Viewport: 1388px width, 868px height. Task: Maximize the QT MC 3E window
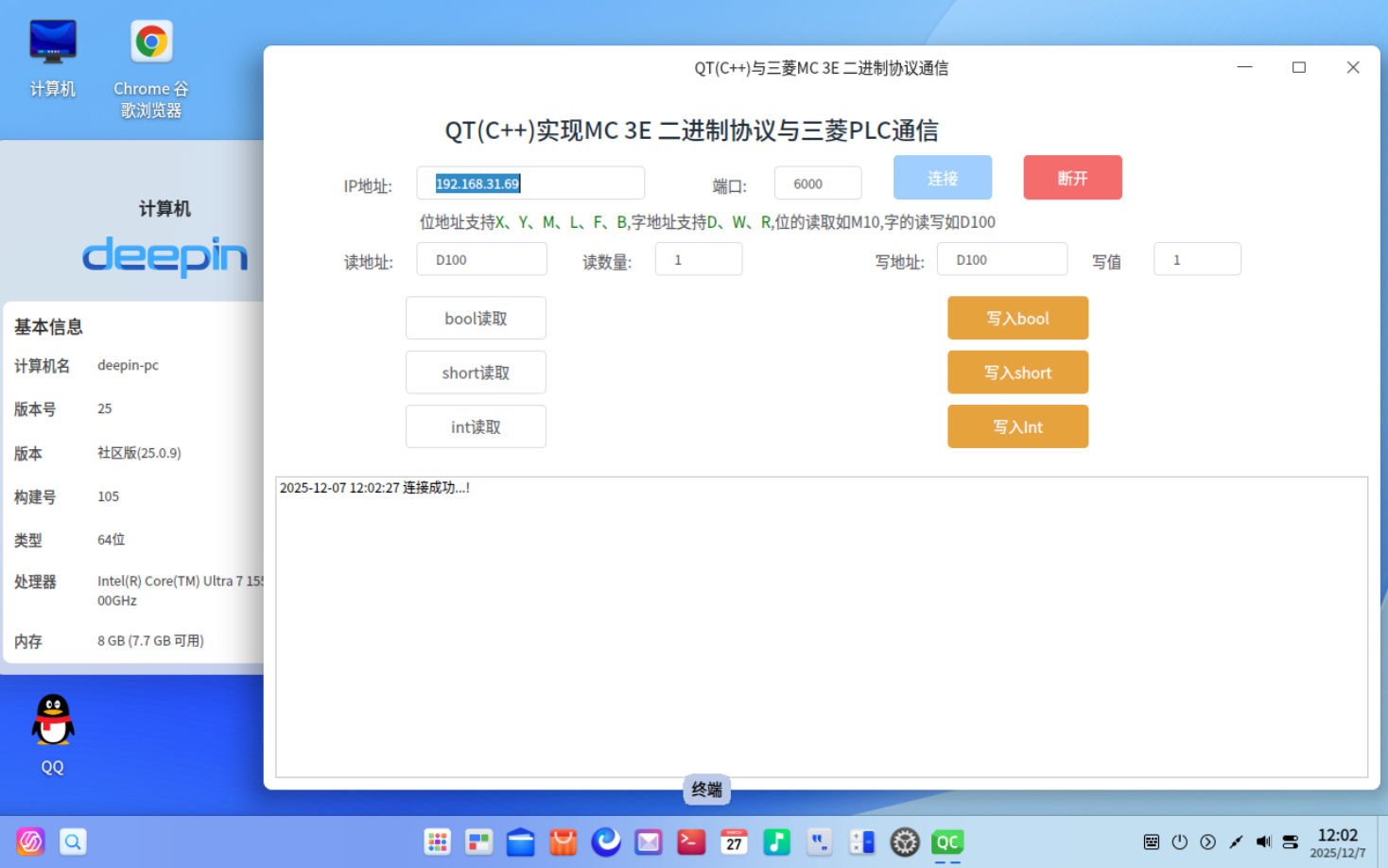coord(1299,67)
